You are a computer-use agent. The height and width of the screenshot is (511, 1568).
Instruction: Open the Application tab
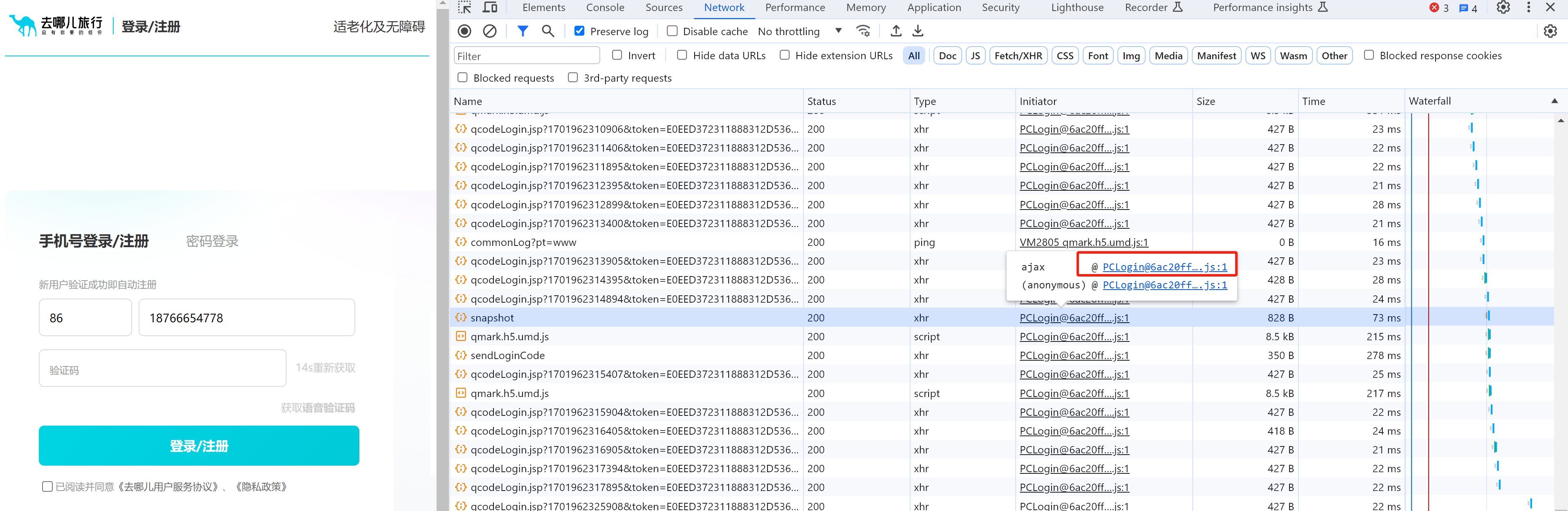pos(934,7)
